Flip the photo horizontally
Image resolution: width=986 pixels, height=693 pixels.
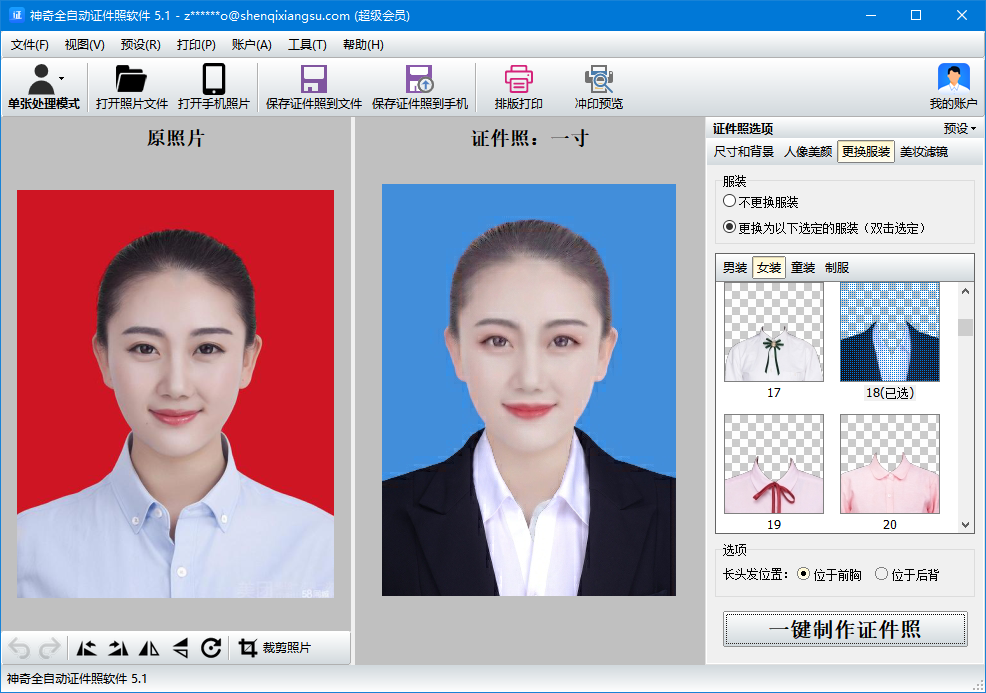pos(149,648)
